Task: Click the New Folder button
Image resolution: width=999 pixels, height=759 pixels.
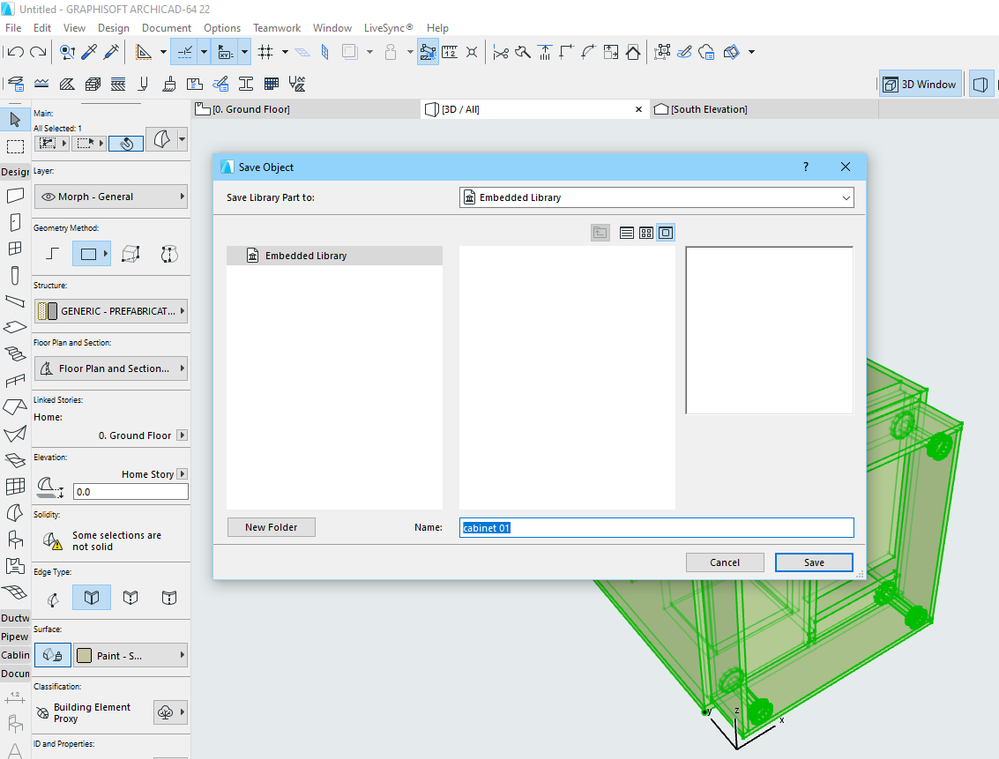Action: 271,527
